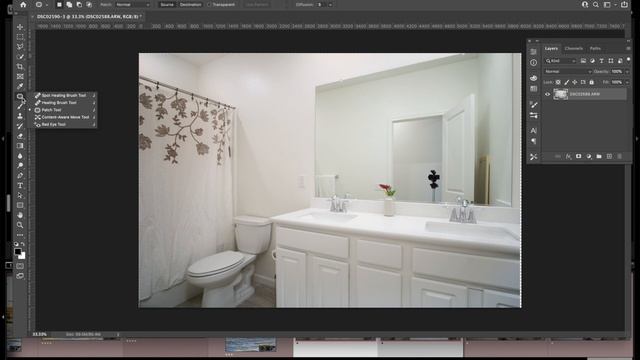Screen dimensions: 640x360
Task: Select the Hand tool
Action: tap(20, 215)
